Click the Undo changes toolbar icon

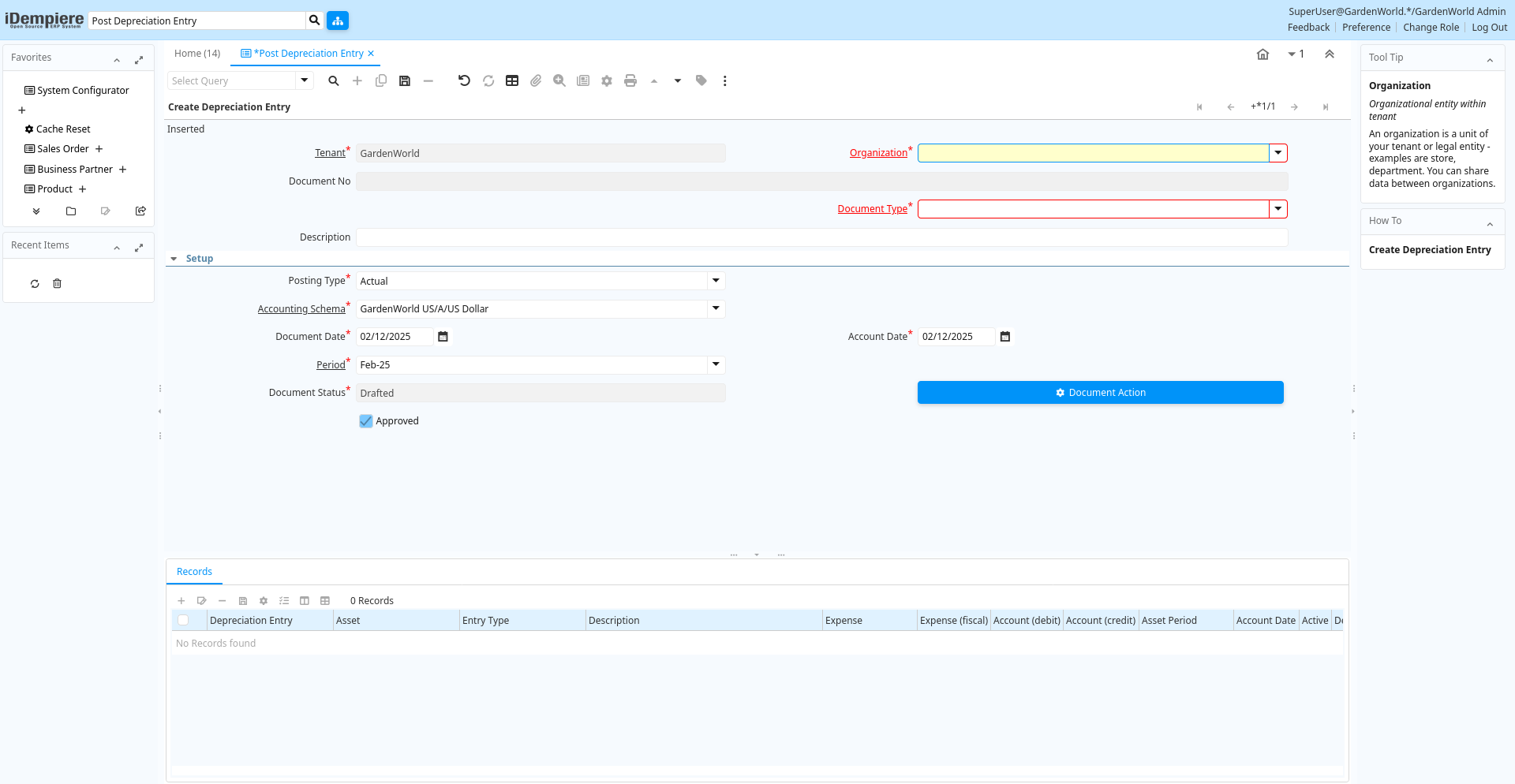click(x=464, y=80)
